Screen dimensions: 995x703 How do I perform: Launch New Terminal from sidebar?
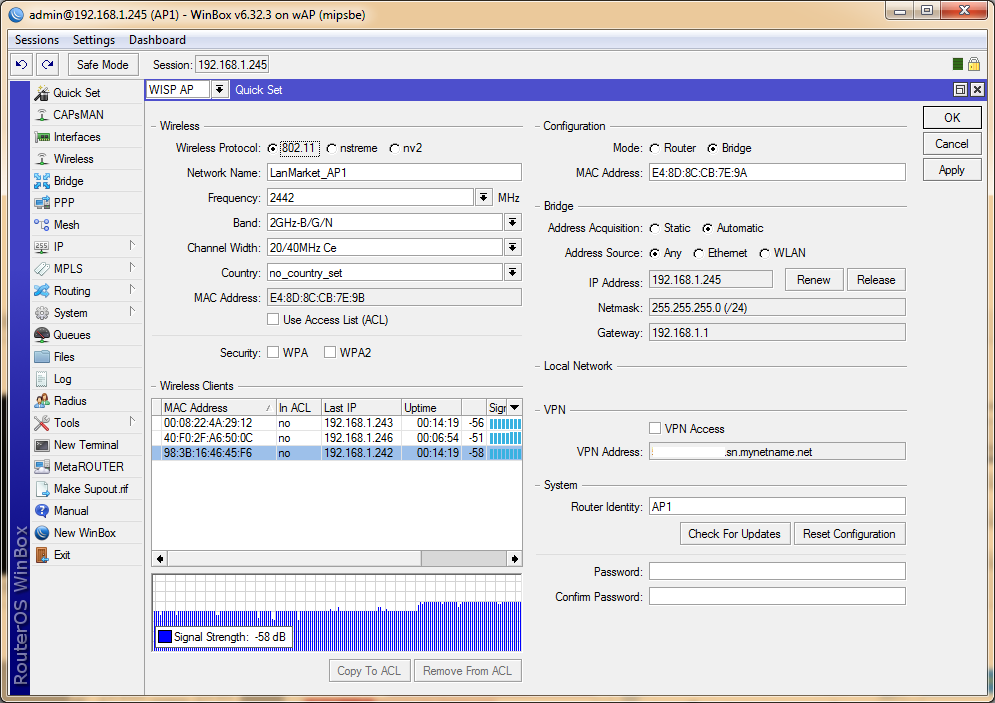[85, 445]
